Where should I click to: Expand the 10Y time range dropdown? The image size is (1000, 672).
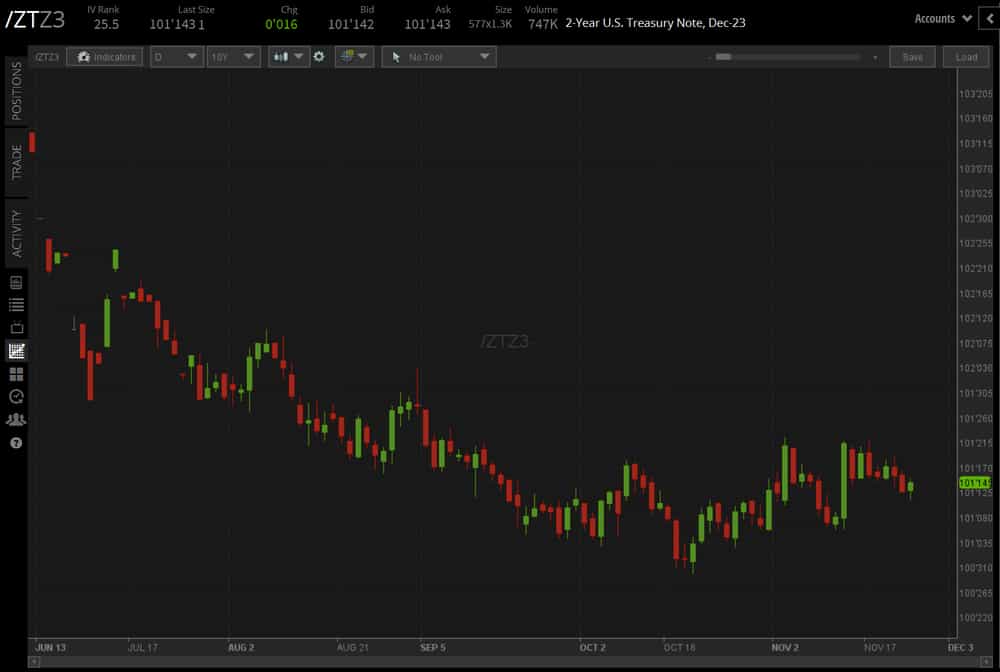(x=233, y=57)
